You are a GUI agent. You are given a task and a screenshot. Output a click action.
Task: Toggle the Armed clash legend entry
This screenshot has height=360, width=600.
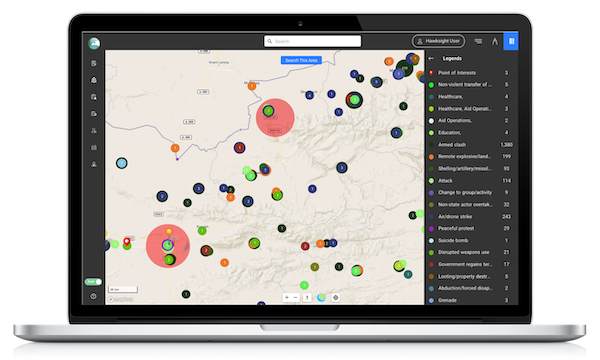coord(471,145)
